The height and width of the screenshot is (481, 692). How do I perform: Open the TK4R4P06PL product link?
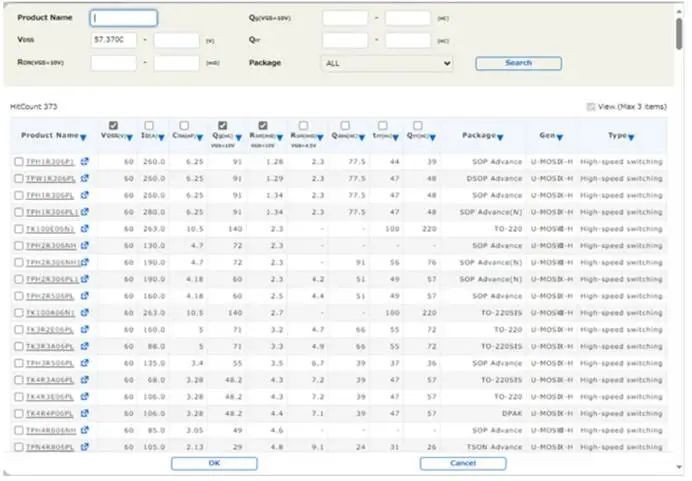coord(49,413)
